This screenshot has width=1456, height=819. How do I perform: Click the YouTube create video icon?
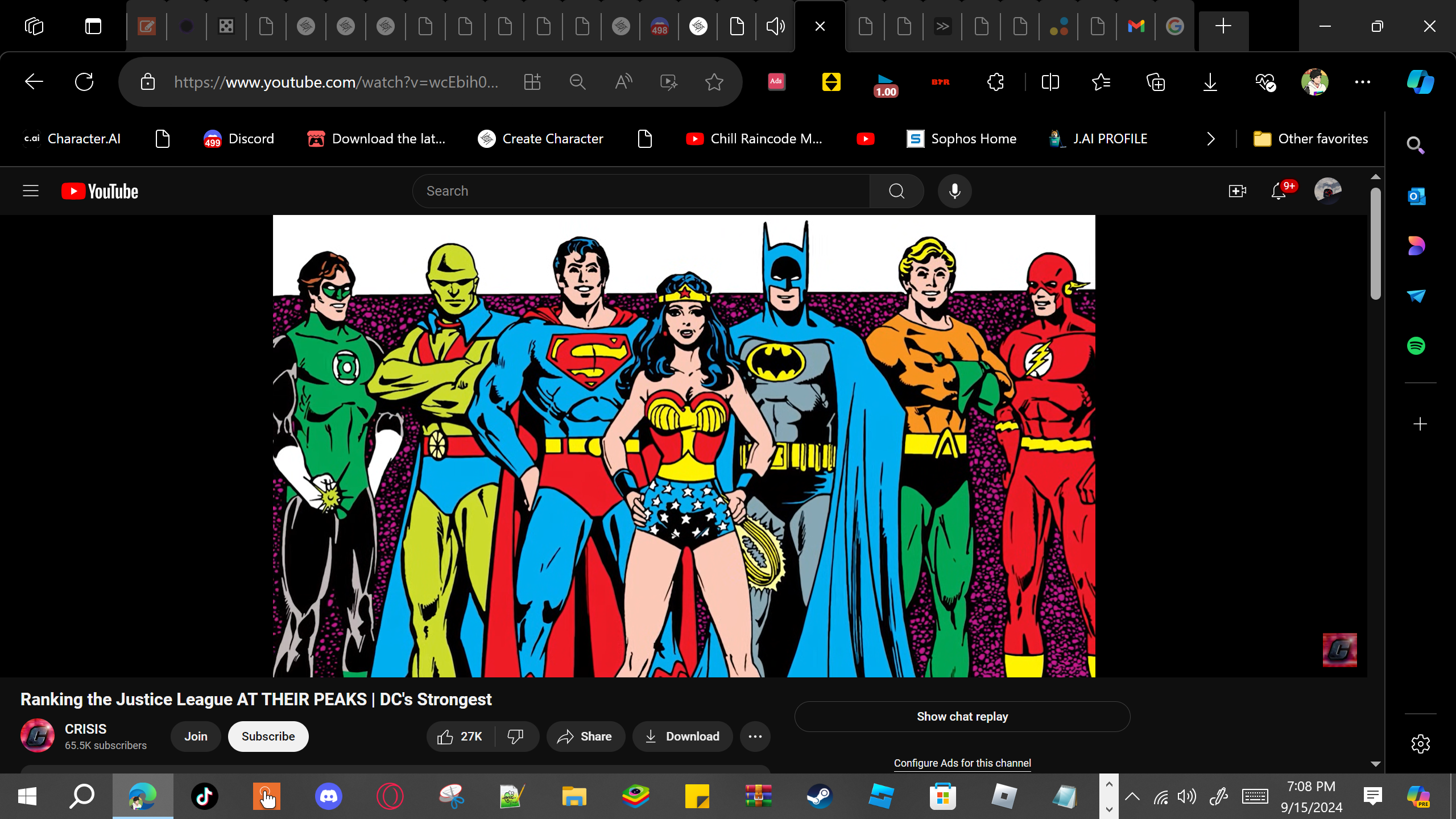1237,191
